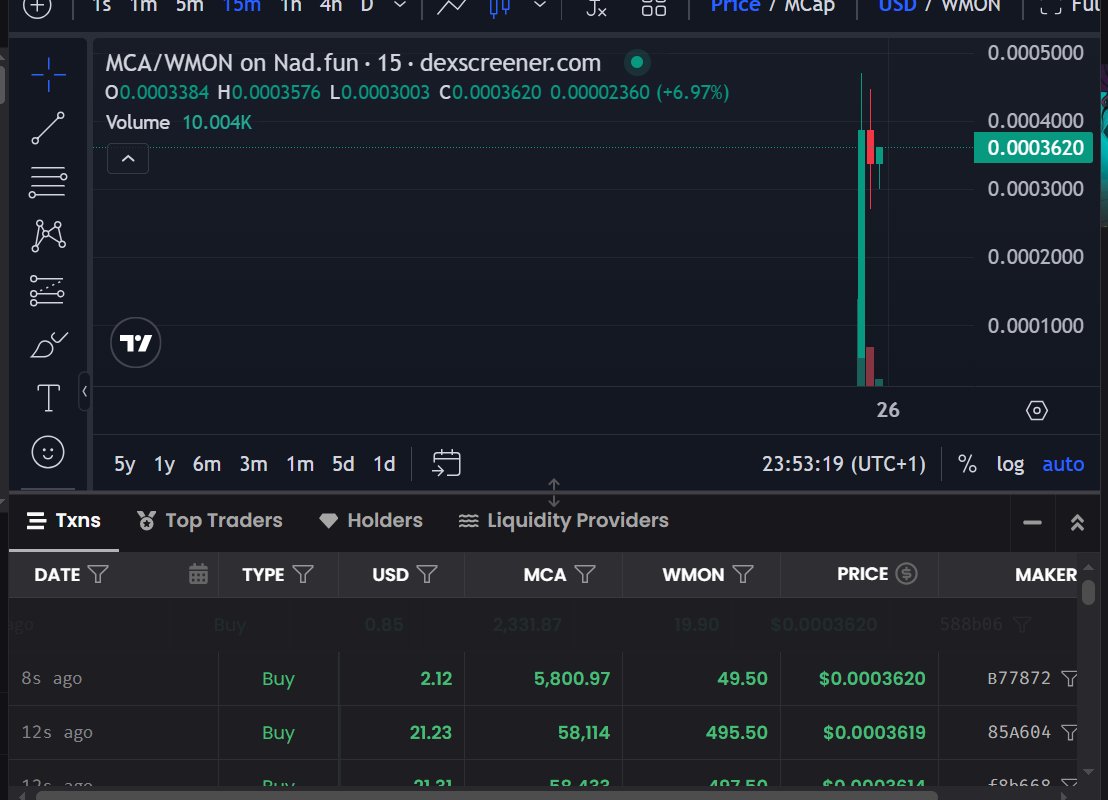The image size is (1108, 800).
Task: Toggle auto scale mode
Action: pyautogui.click(x=1063, y=464)
